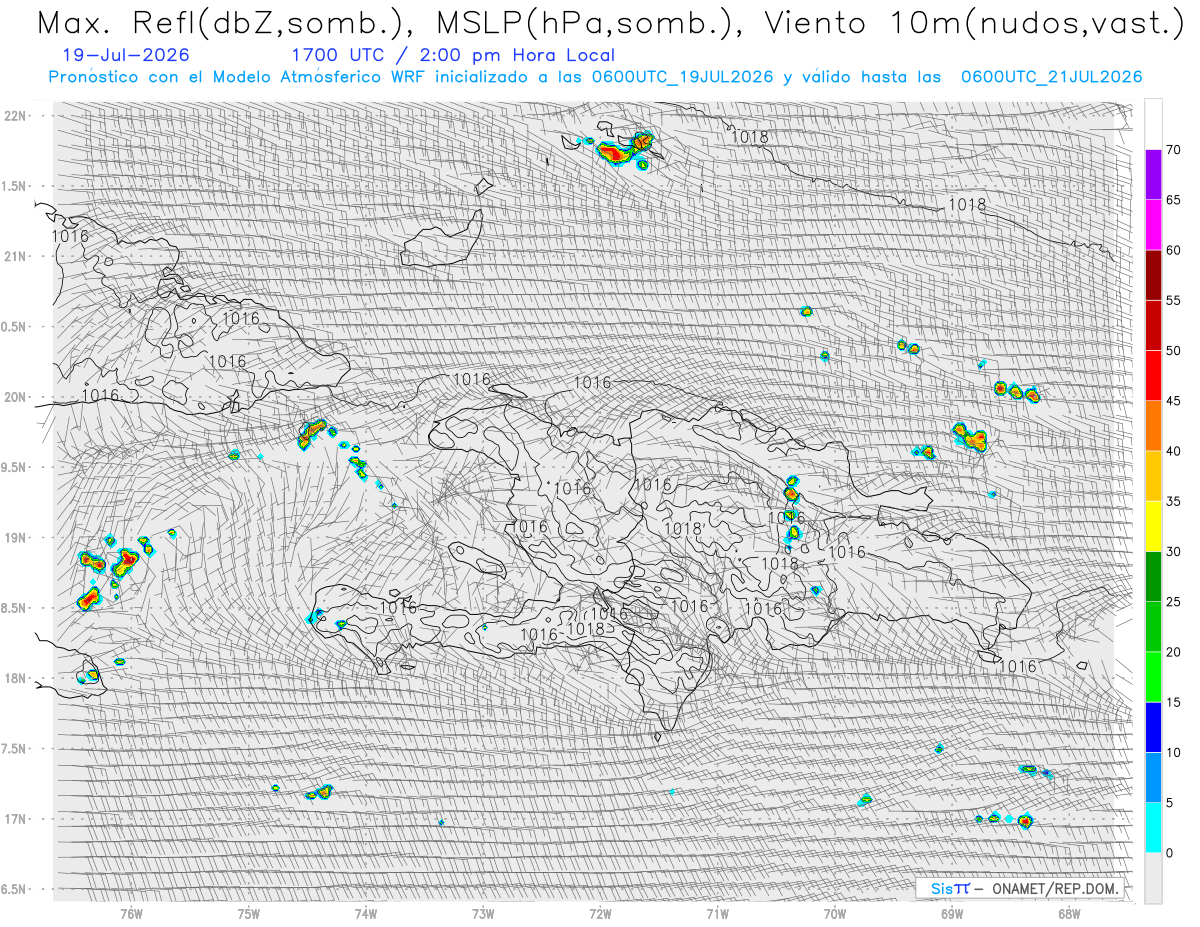Click the "75W" longitude label
Image resolution: width=1200 pixels, height=927 pixels.
pyautogui.click(x=249, y=913)
